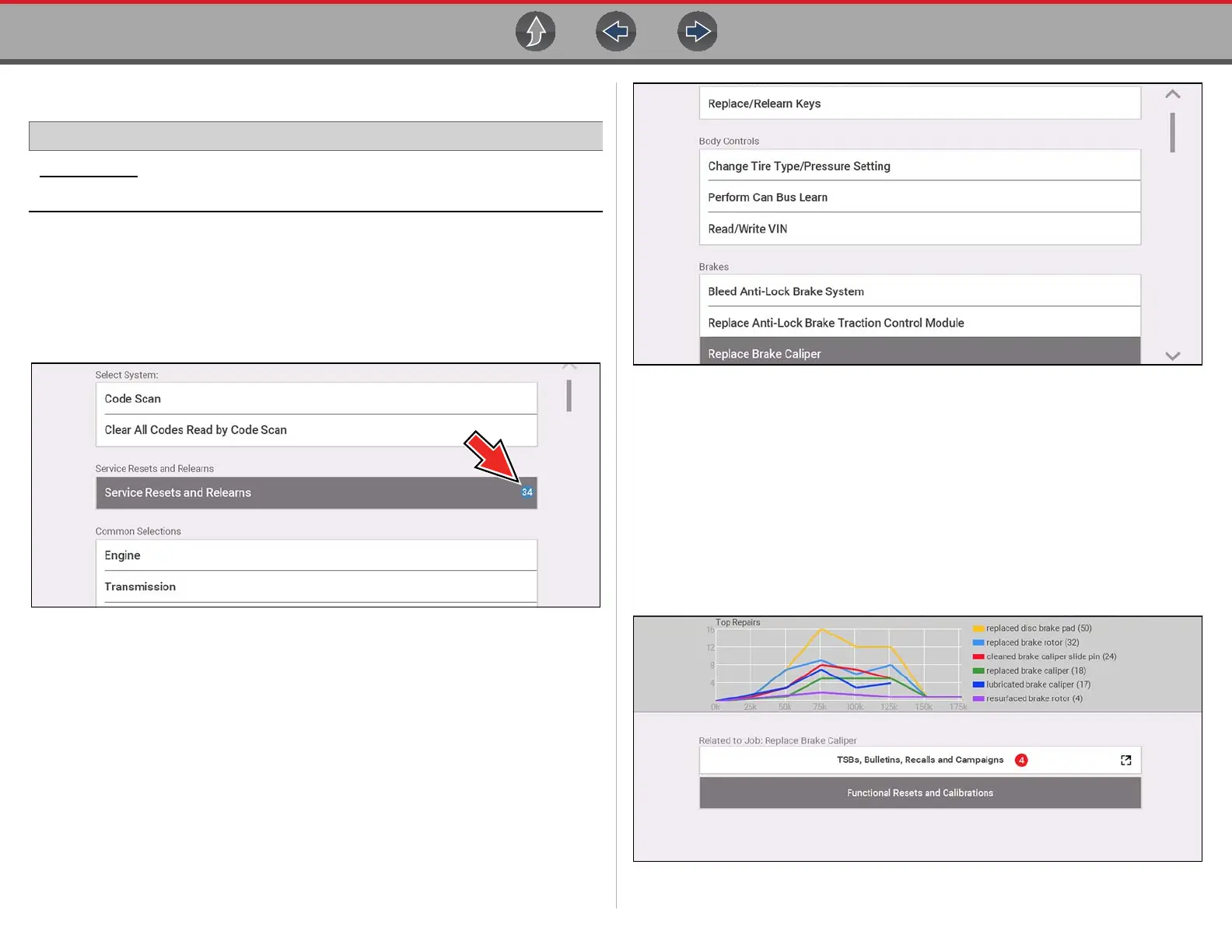The height and width of the screenshot is (952, 1232).
Task: Go forward with the right arrow icon
Action: (697, 32)
